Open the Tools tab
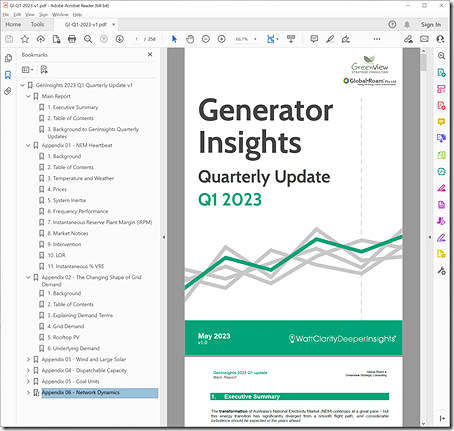Viewport: 454px width, 431px height. [x=37, y=24]
